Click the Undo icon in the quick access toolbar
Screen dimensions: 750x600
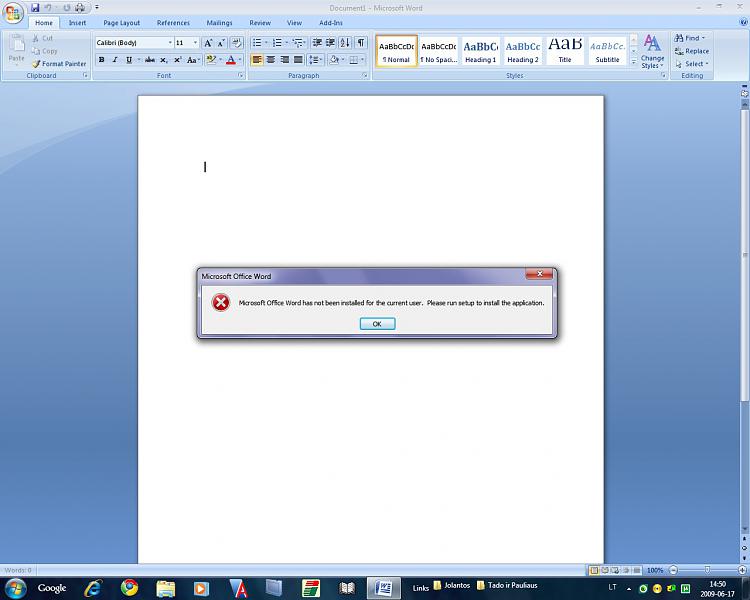click(x=48, y=8)
